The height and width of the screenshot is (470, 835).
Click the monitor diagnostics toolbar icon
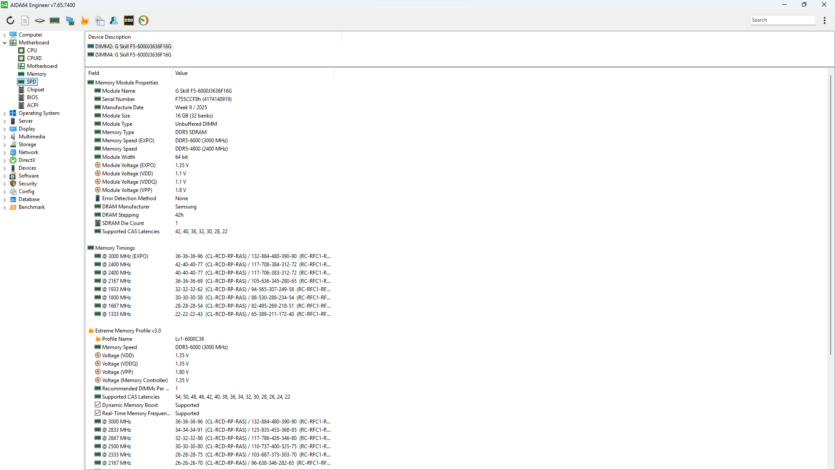[70, 21]
